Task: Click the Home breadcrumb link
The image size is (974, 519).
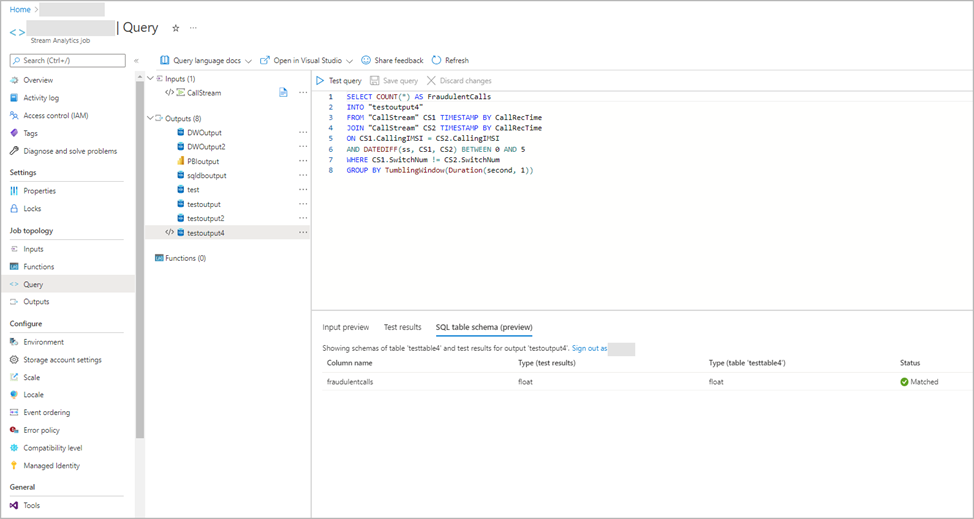Action: 20,9
